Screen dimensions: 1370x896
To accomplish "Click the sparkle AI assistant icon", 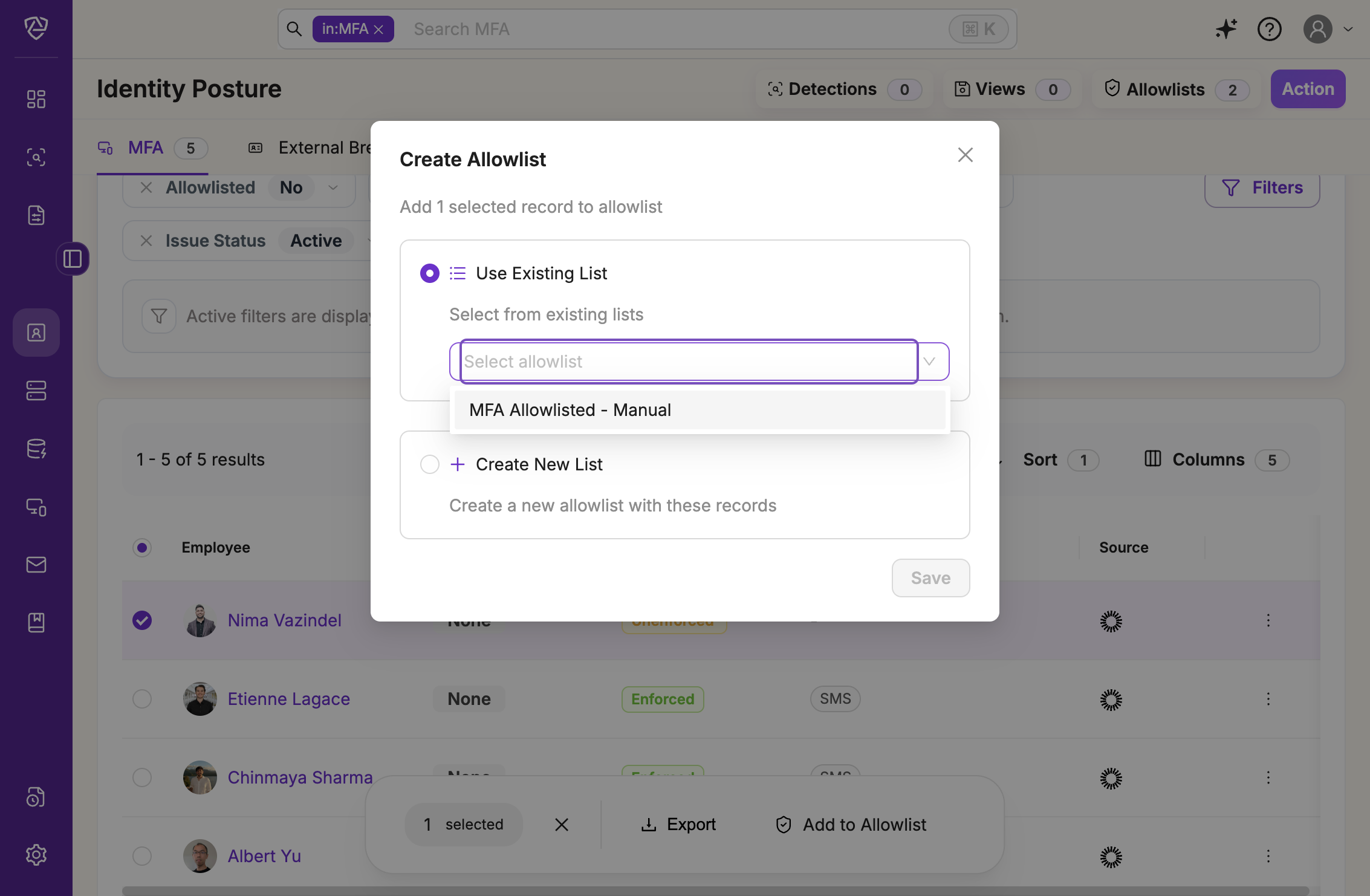I will pyautogui.click(x=1226, y=29).
